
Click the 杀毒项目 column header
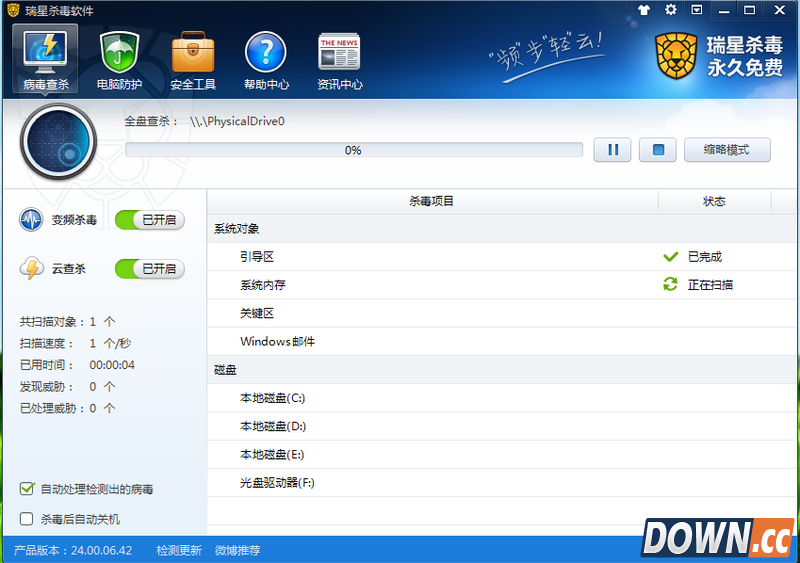(x=432, y=201)
